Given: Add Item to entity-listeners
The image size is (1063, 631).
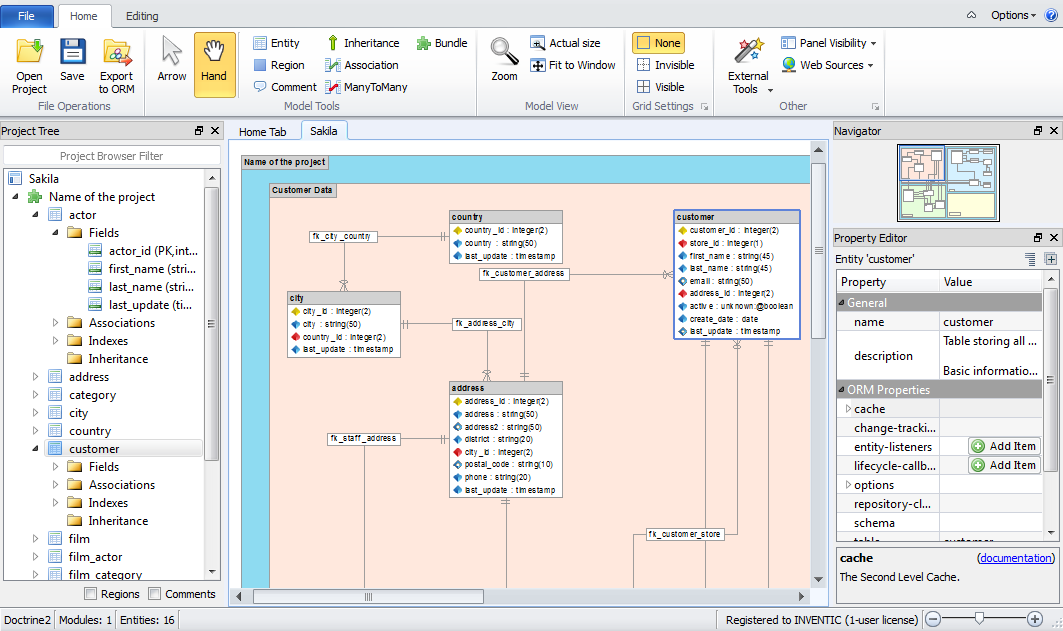Looking at the screenshot, I should 1004,447.
